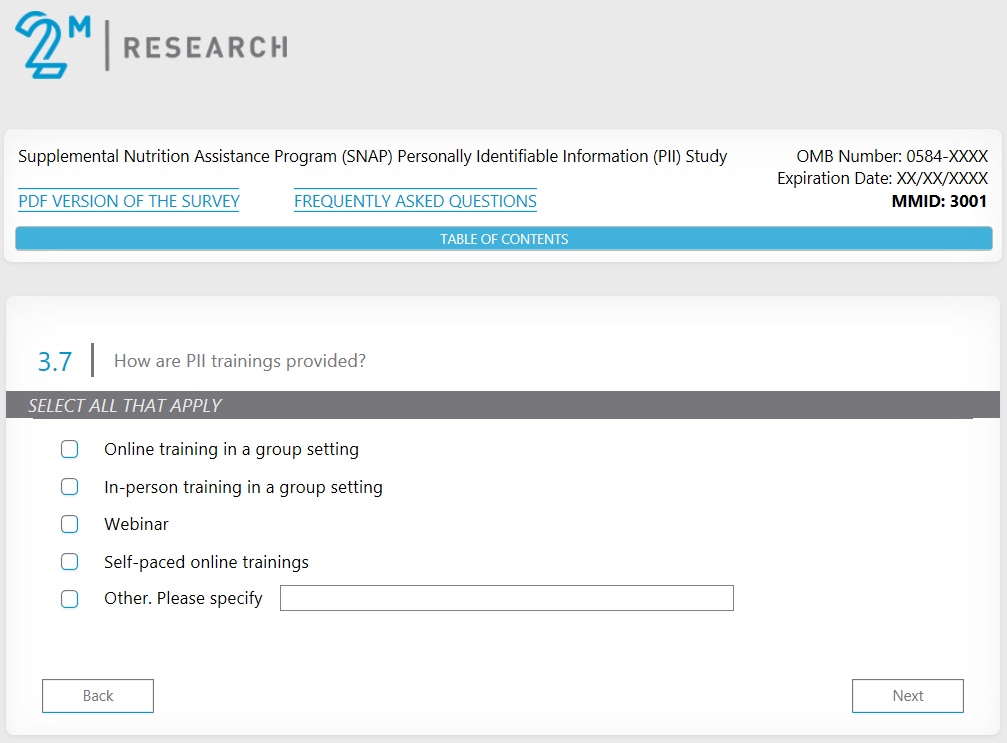Proceed using the Next button

click(x=908, y=696)
